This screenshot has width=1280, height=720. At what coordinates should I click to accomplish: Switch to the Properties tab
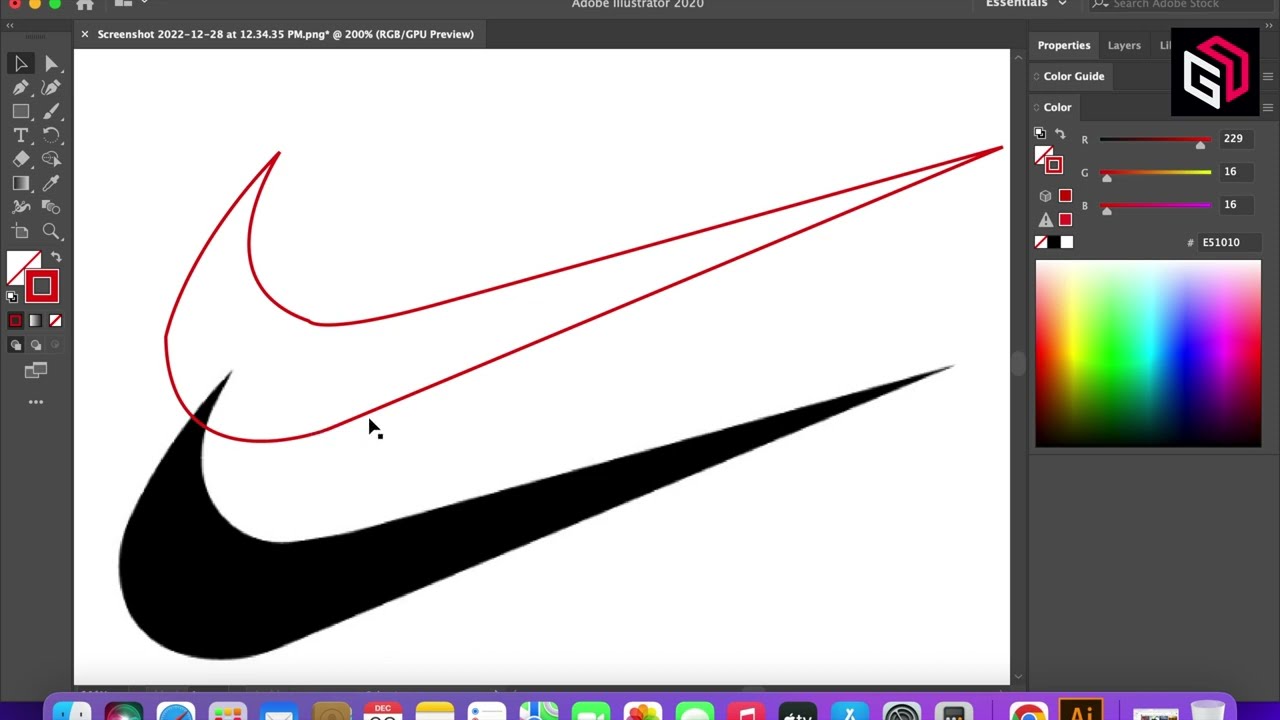(x=1064, y=45)
